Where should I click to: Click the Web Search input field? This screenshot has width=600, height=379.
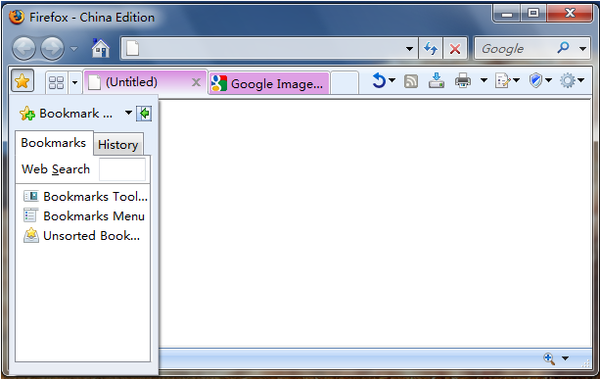[x=122, y=169]
